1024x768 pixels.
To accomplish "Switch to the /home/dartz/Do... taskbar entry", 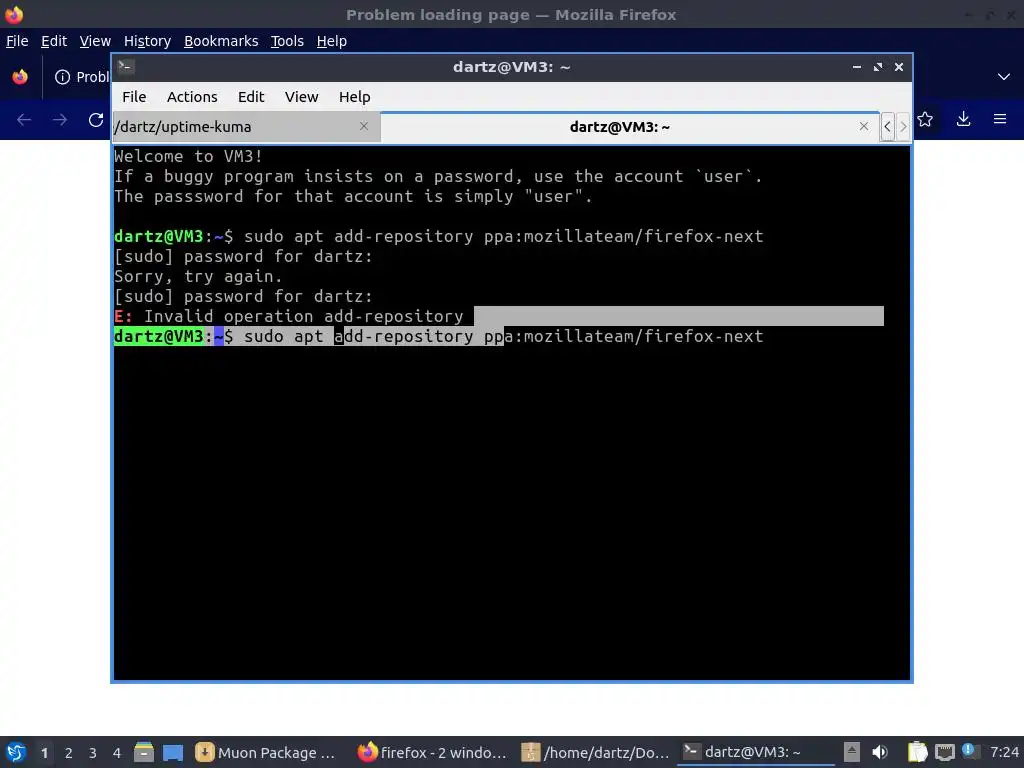I will [x=596, y=753].
